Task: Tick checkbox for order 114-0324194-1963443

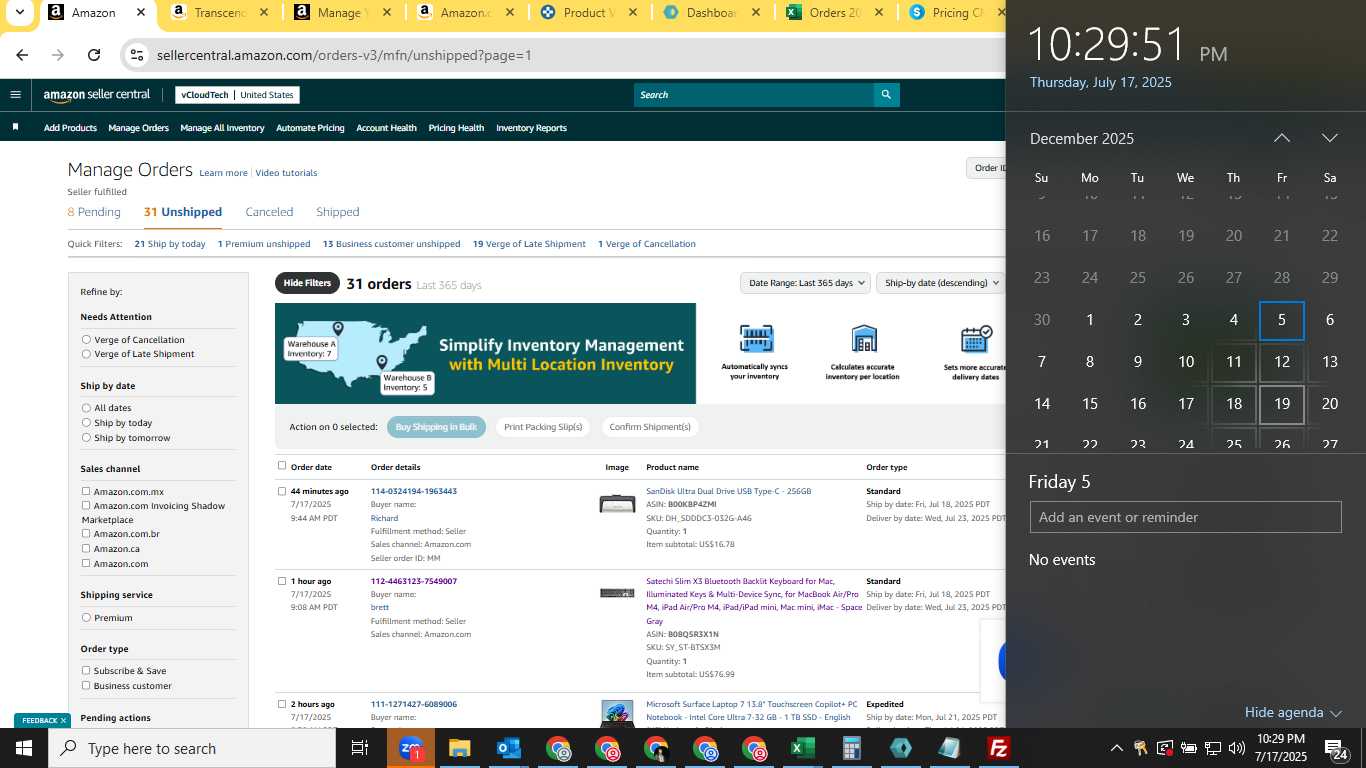Action: [x=282, y=491]
